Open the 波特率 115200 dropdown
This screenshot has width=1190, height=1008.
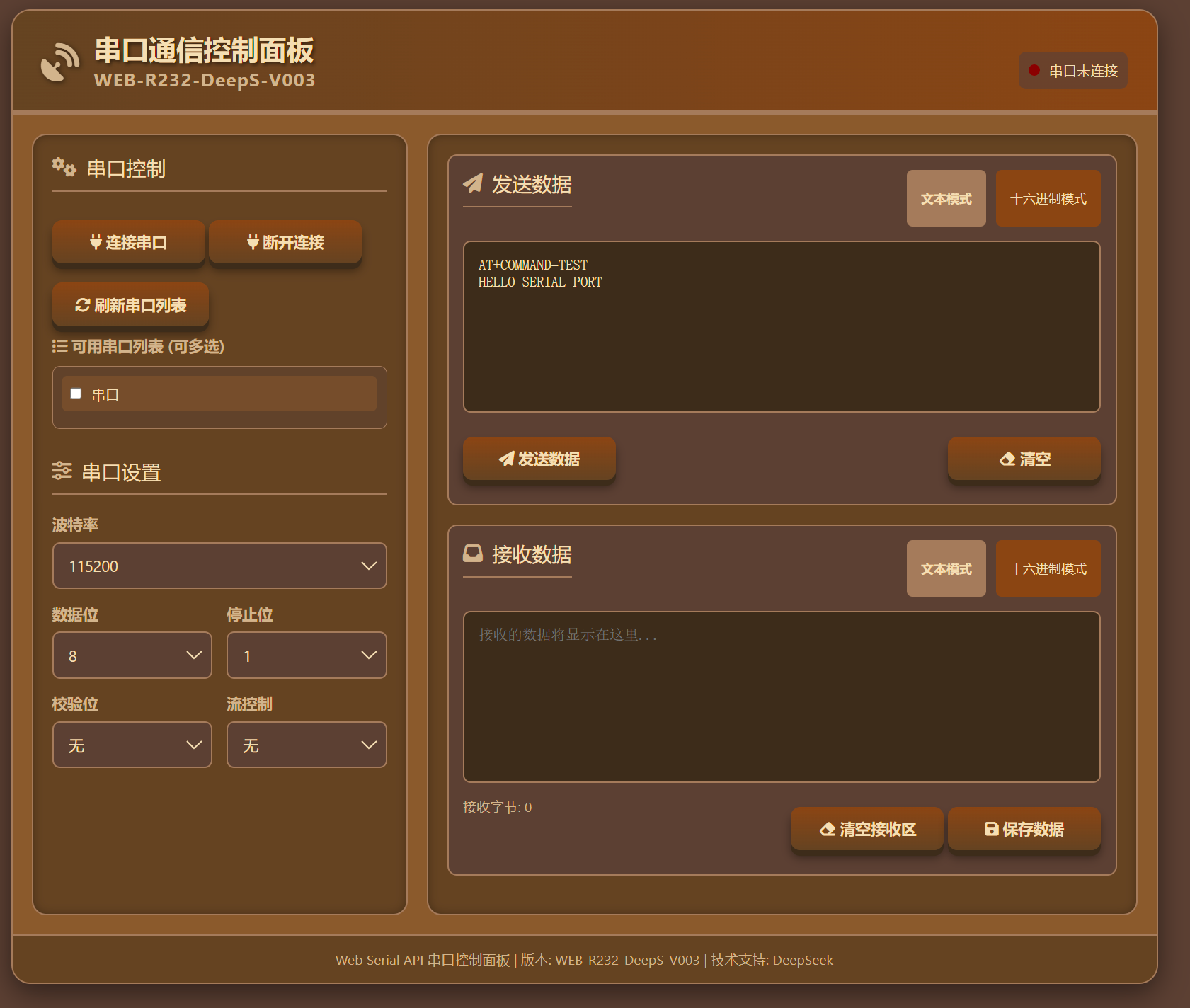pos(219,566)
